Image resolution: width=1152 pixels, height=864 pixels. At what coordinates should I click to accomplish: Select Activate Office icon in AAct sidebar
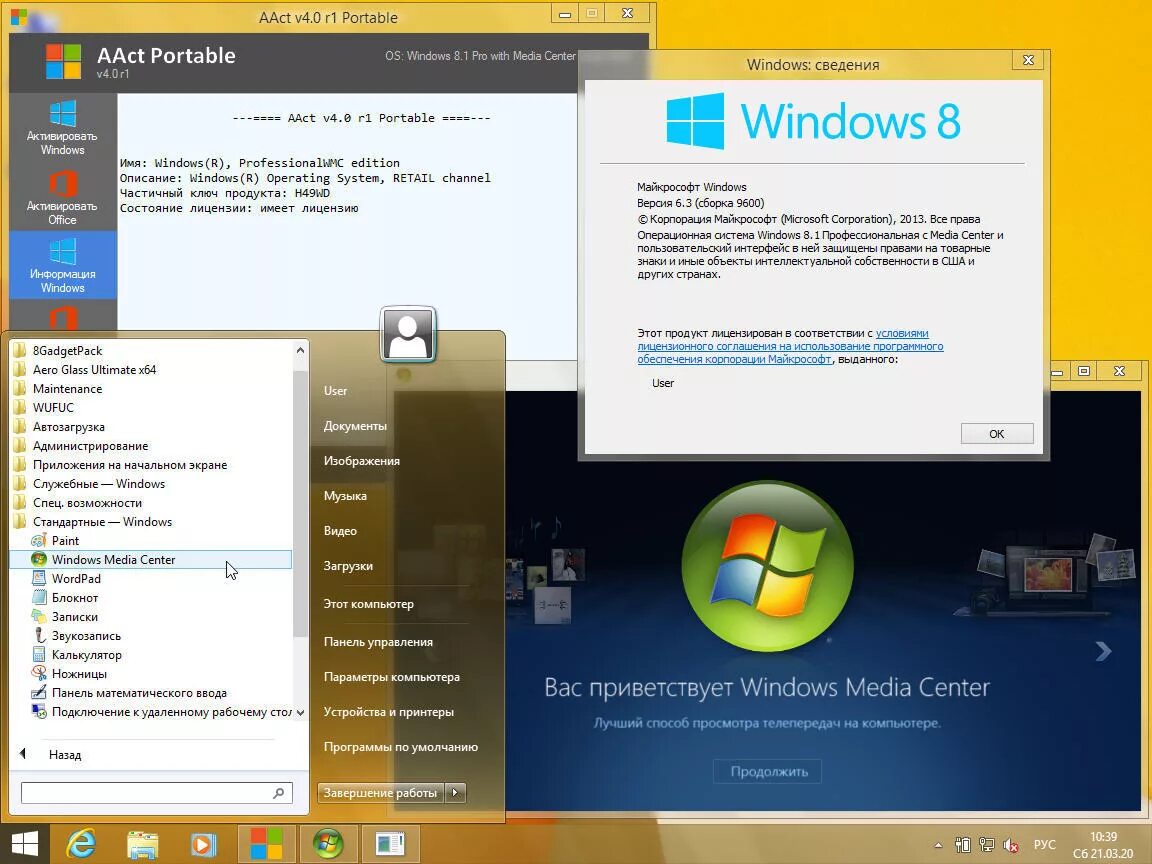pos(62,198)
